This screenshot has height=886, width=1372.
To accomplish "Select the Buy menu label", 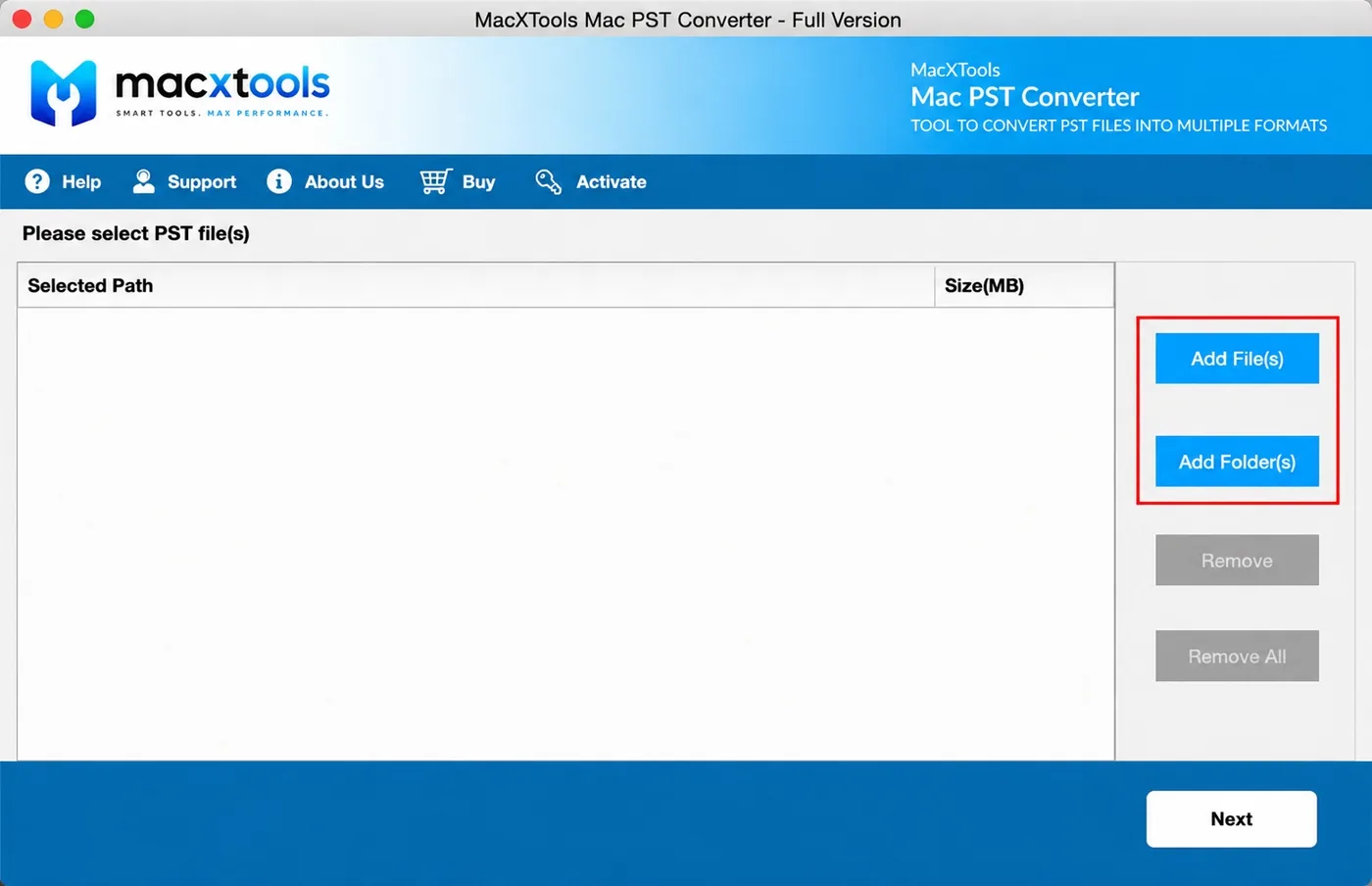I will pos(478,182).
